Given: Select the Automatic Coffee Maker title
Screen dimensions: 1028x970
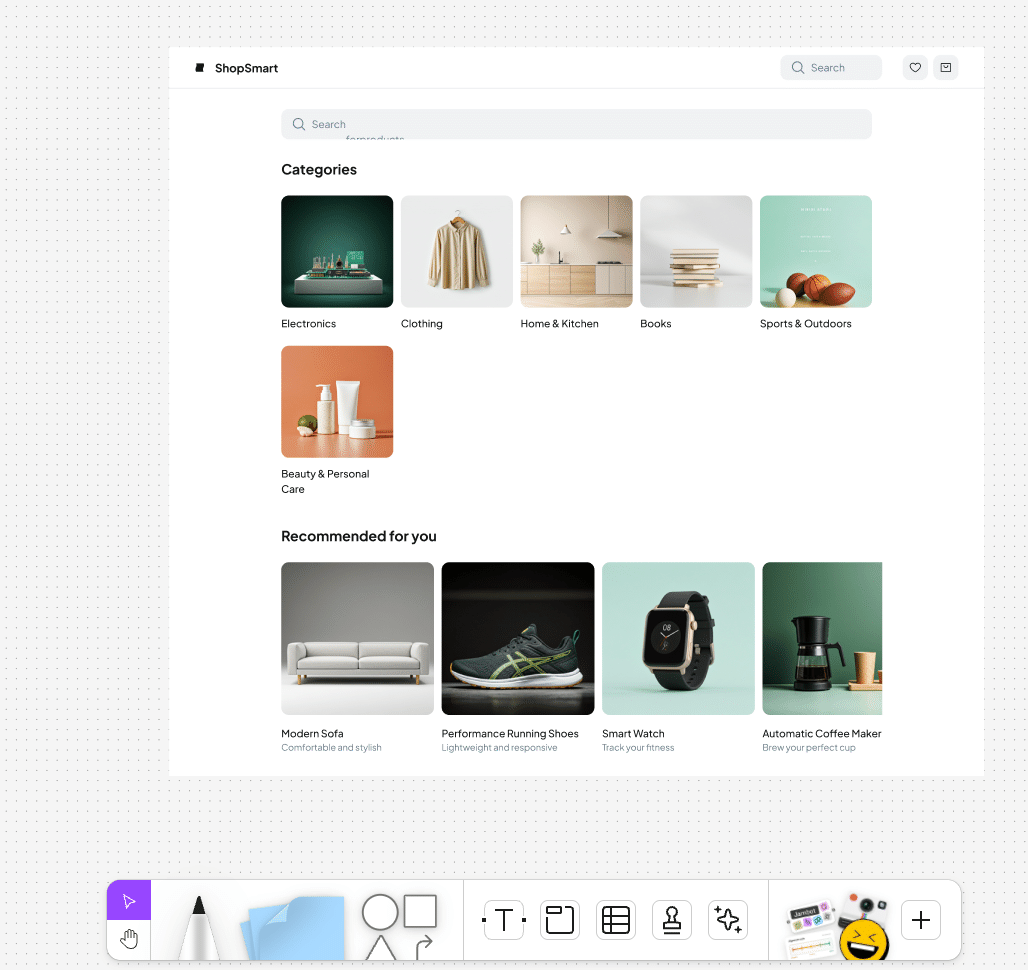Looking at the screenshot, I should [x=822, y=733].
